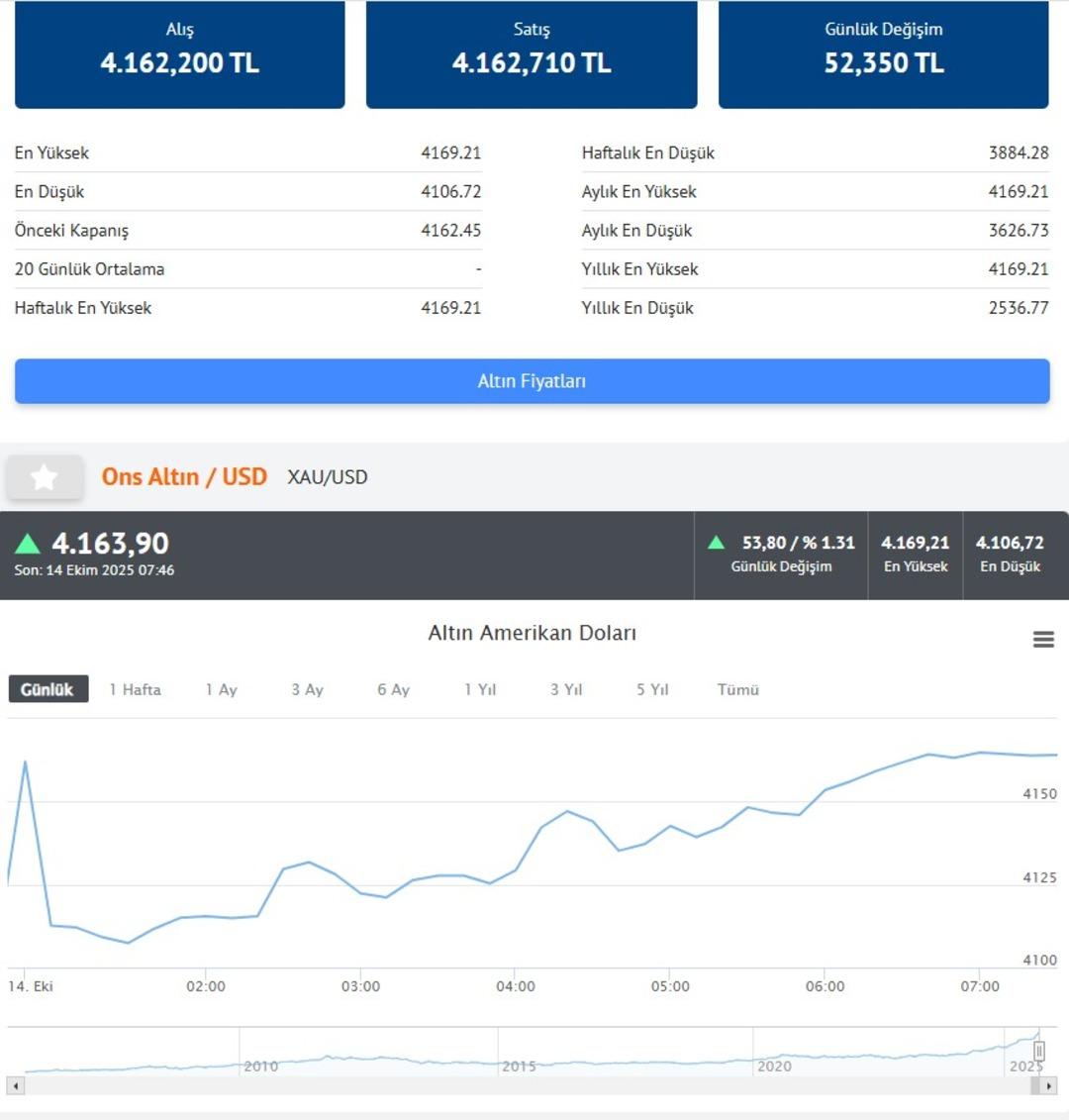Click right scroll arrow of chart navigator
This screenshot has height=1120, width=1069.
coord(1049,1086)
